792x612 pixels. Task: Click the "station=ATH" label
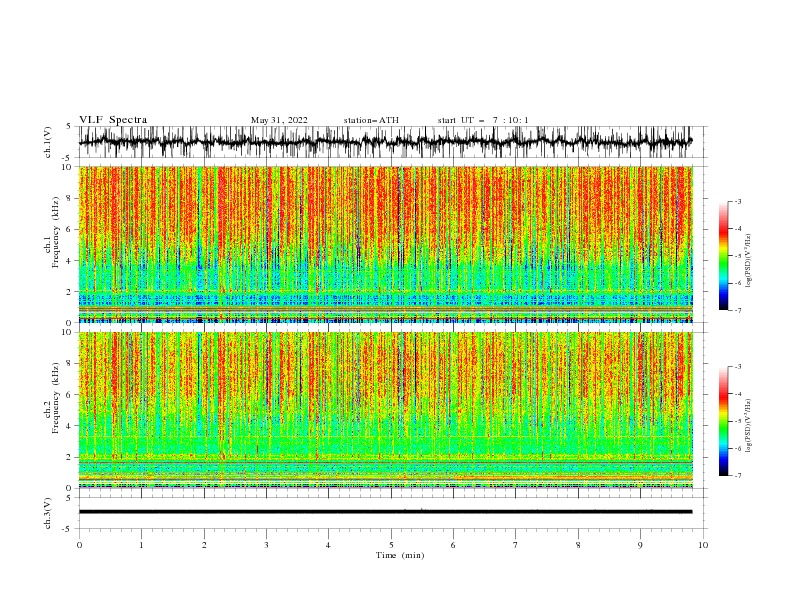coord(371,120)
